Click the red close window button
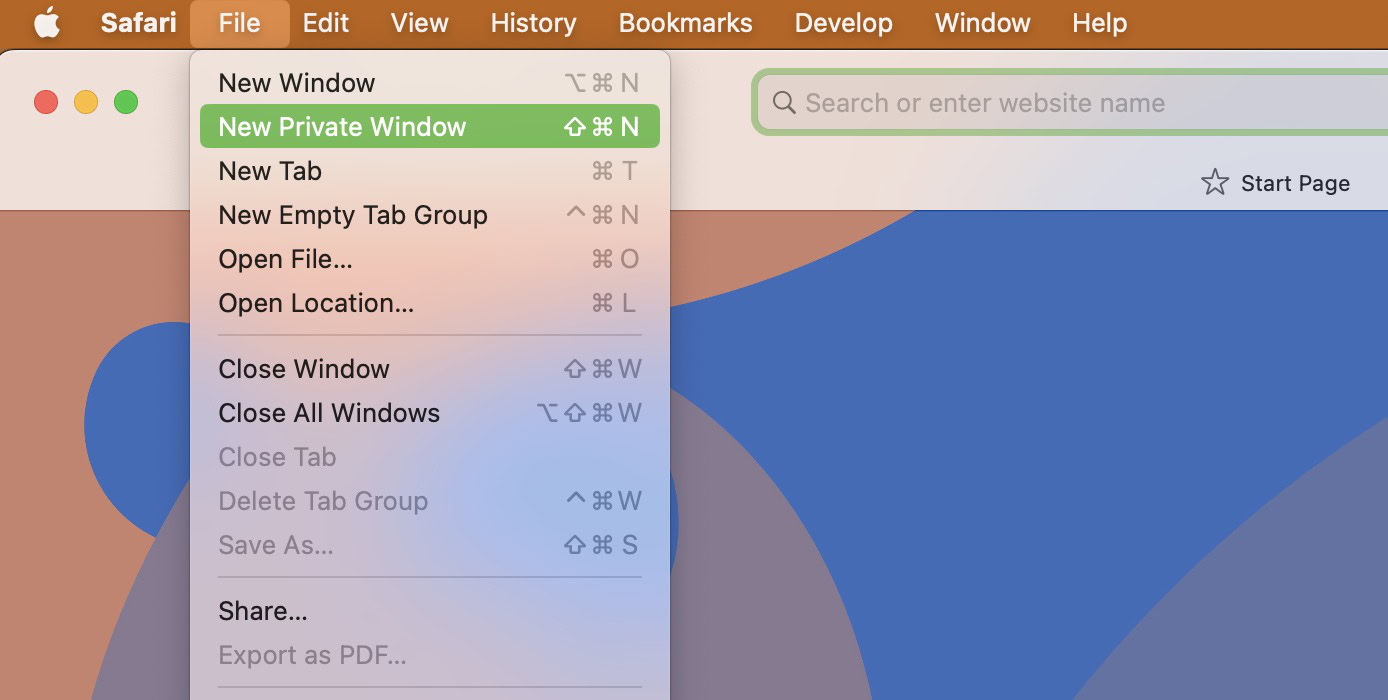 pyautogui.click(x=46, y=102)
